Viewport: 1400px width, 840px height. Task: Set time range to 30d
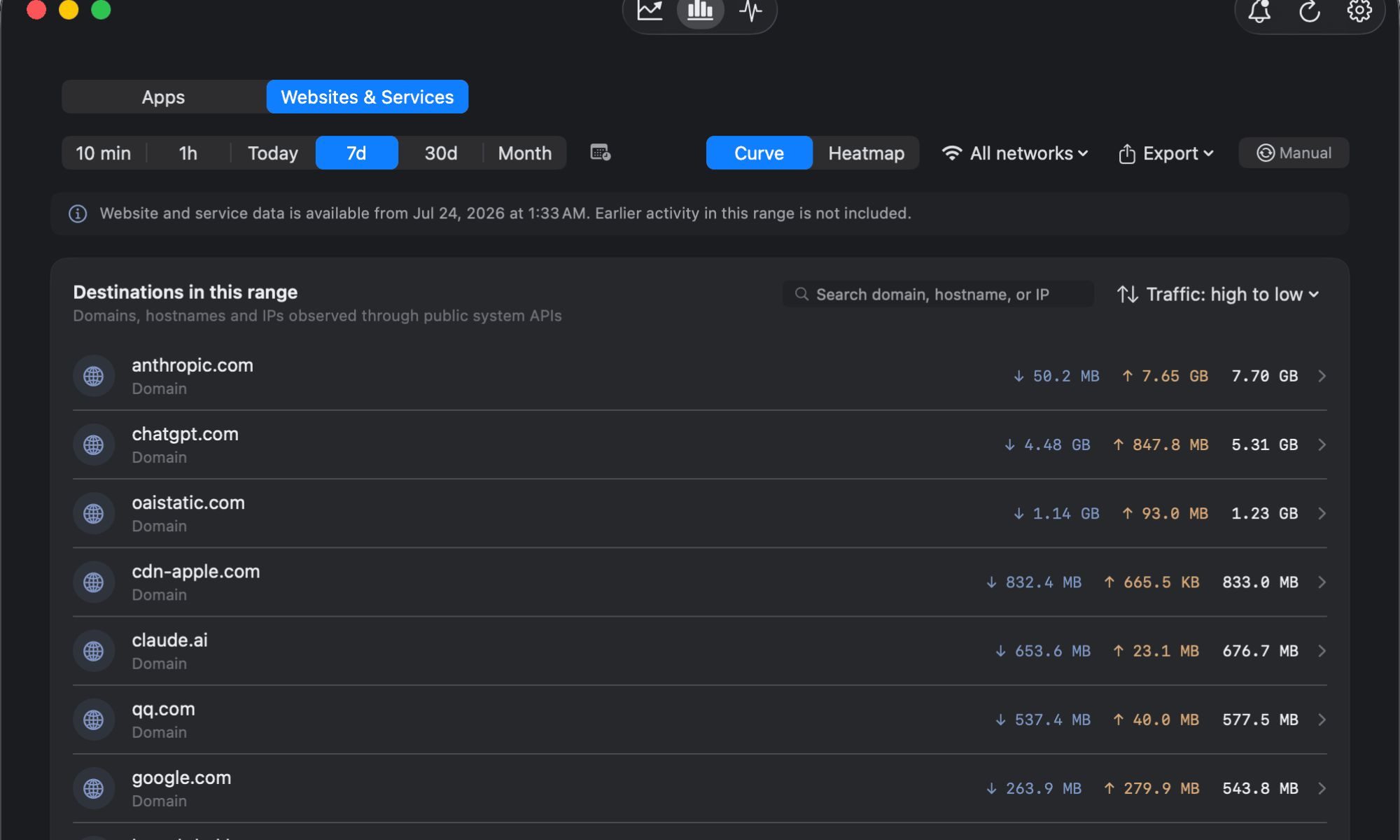point(441,153)
